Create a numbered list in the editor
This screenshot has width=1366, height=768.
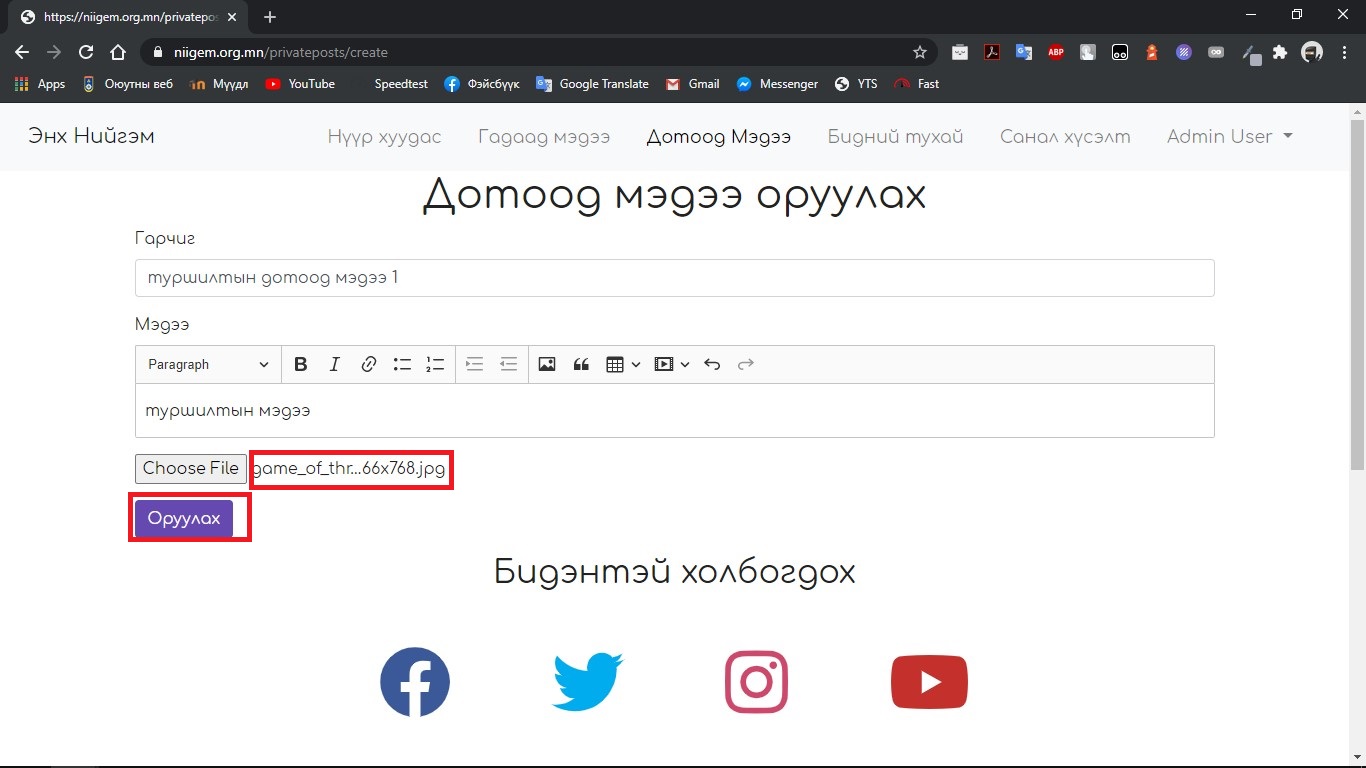click(435, 365)
